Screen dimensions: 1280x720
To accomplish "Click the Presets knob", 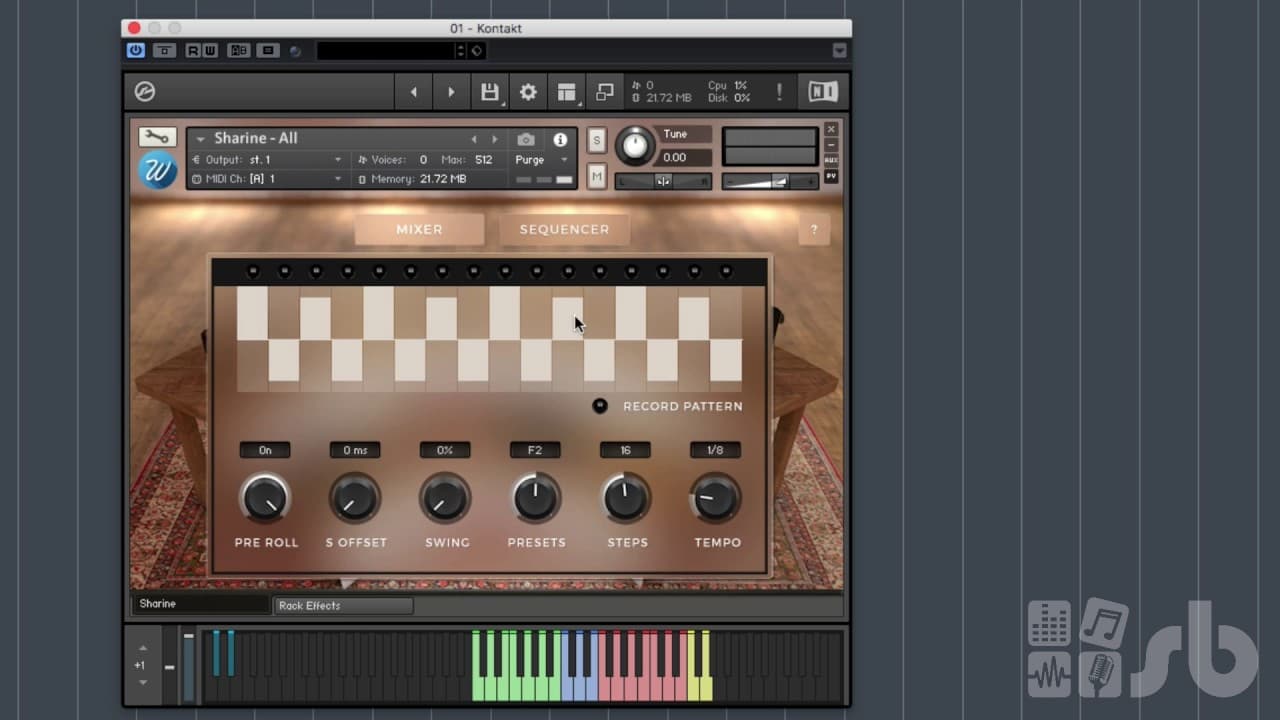I will [535, 498].
